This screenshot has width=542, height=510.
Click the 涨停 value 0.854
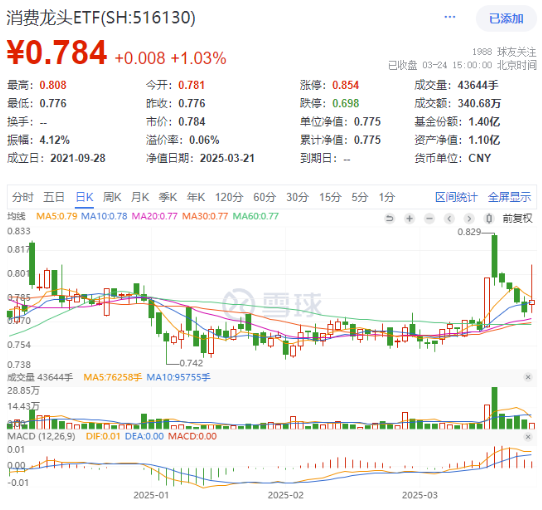click(345, 85)
